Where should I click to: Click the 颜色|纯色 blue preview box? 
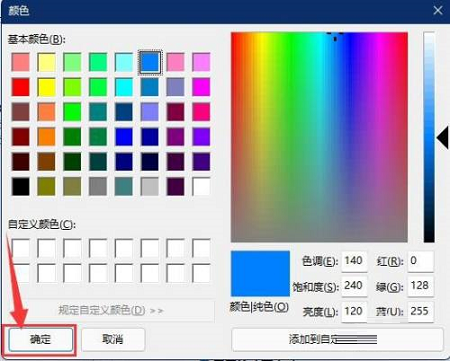(x=260, y=274)
